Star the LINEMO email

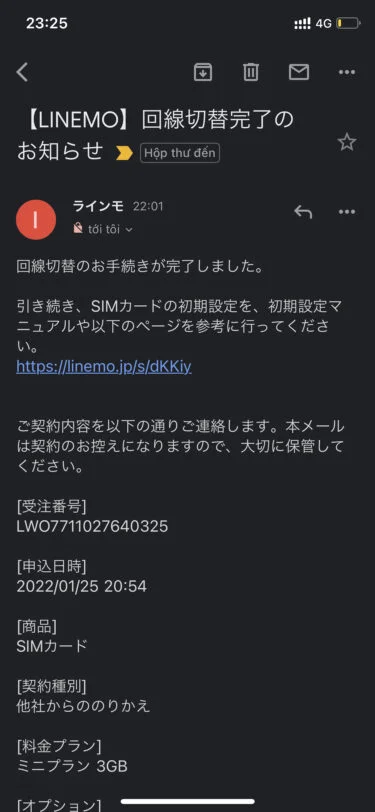point(347,142)
